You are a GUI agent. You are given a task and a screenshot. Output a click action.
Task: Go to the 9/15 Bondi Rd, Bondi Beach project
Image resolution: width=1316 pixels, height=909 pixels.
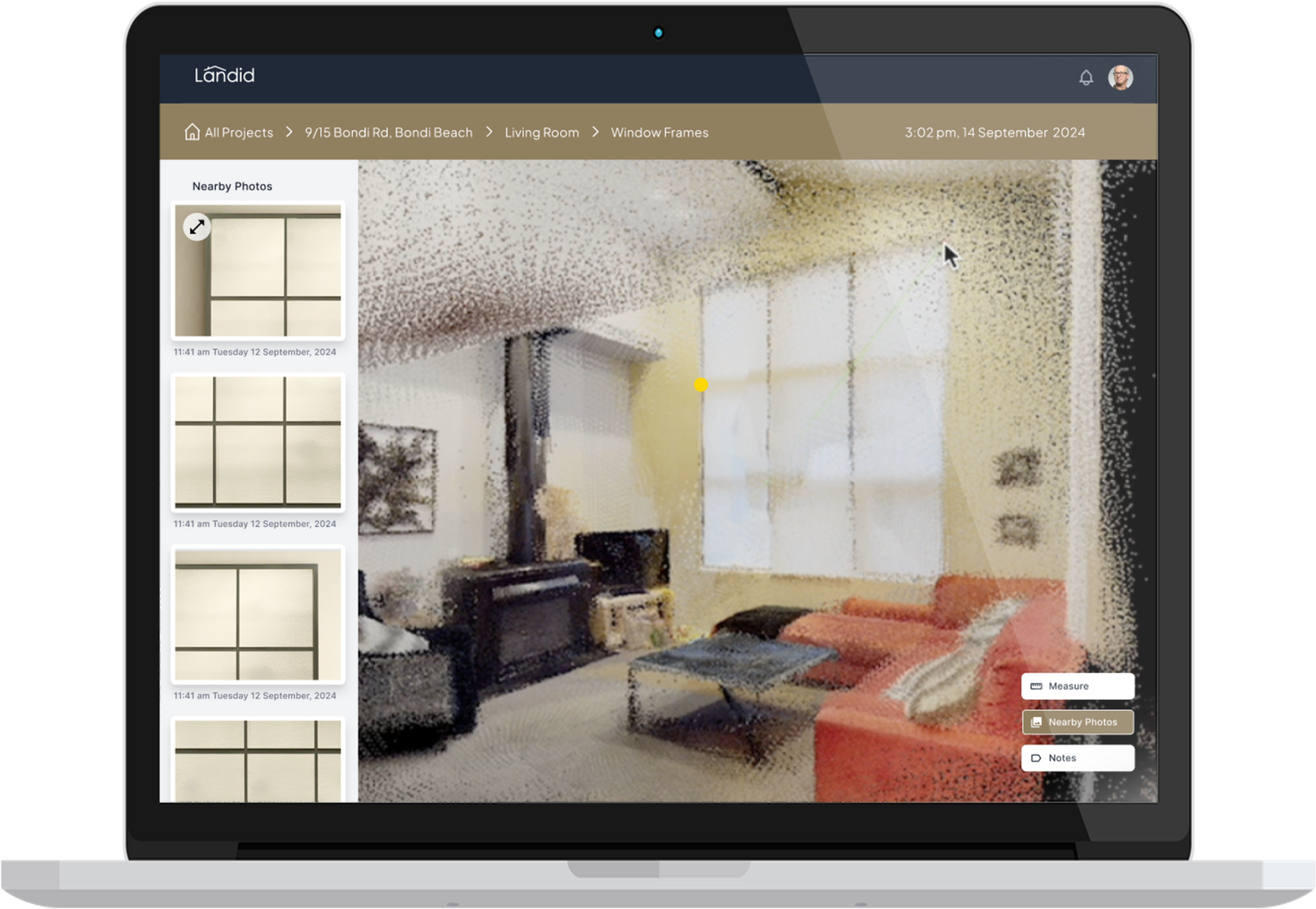click(389, 132)
